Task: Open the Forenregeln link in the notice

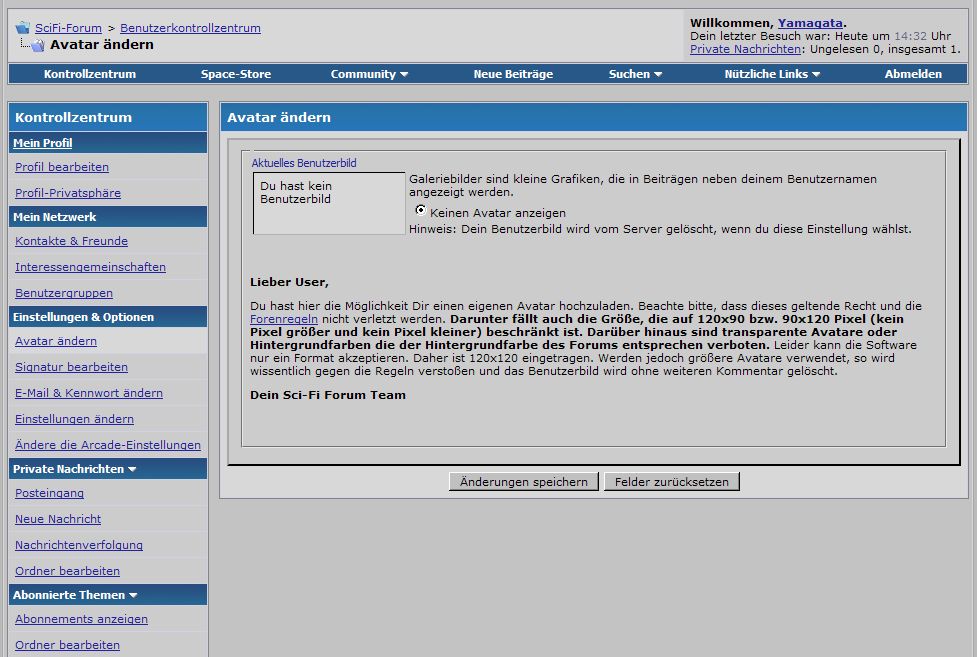Action: click(x=284, y=319)
